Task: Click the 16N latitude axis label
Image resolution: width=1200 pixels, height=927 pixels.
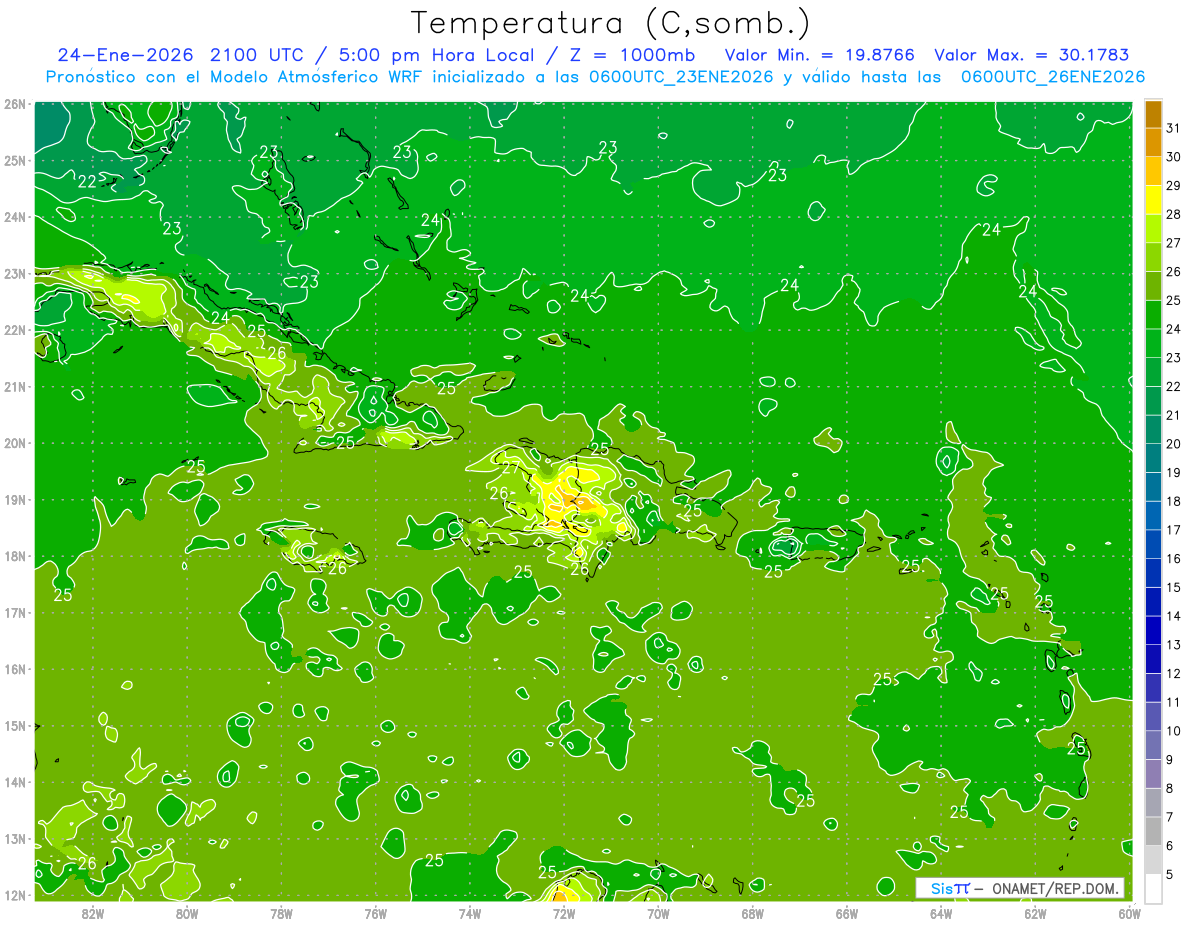Action: (x=15, y=669)
